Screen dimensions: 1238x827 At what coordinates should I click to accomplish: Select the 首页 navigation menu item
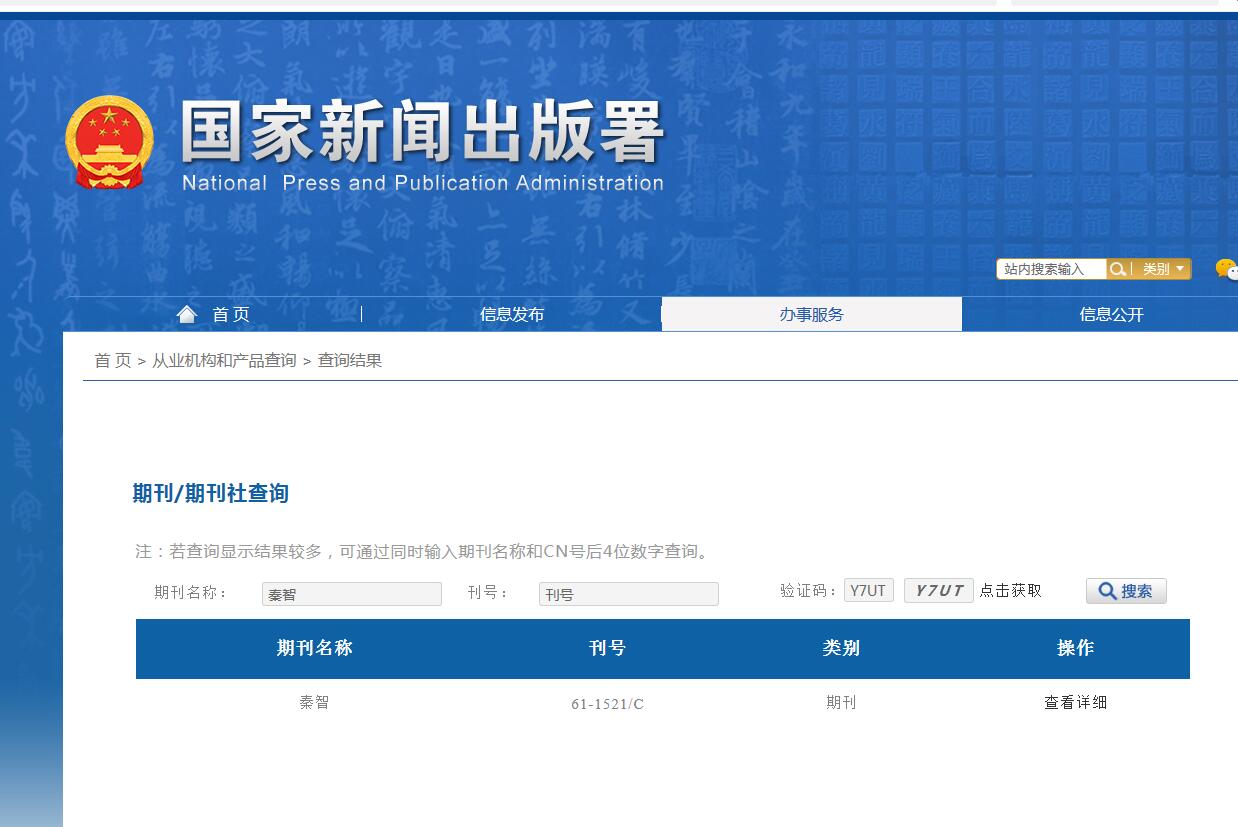231,313
